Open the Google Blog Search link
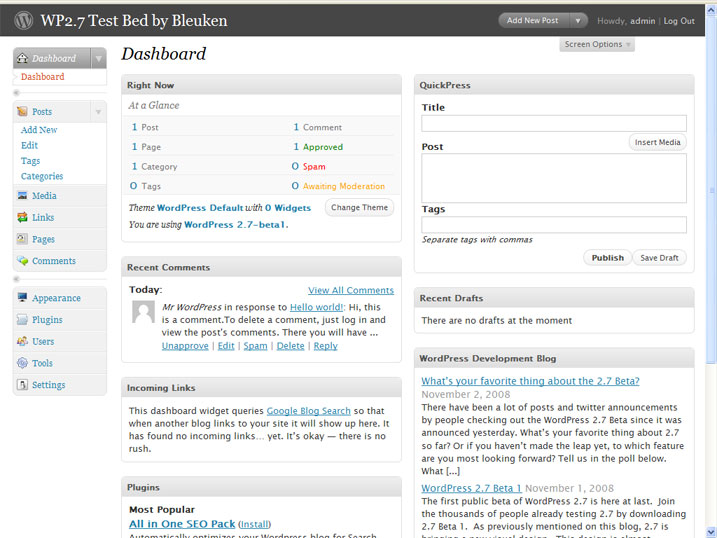This screenshot has height=538, width=717. (x=309, y=411)
